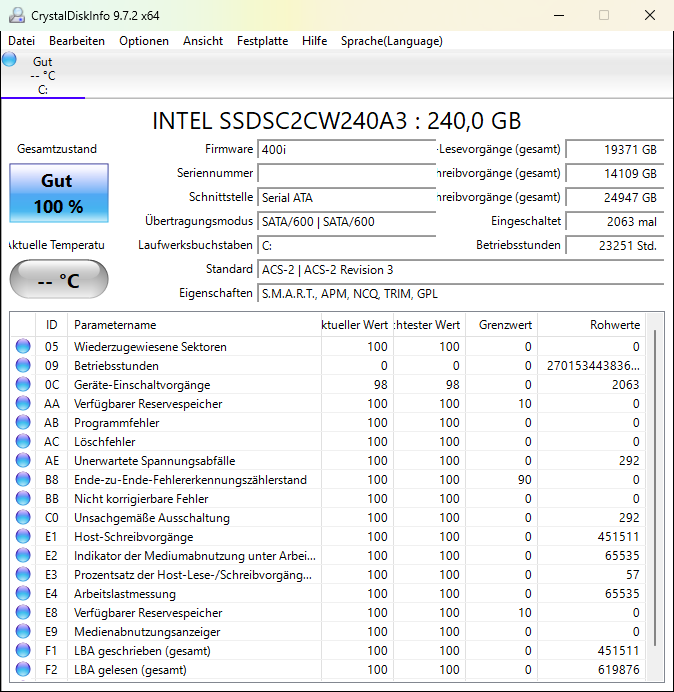Viewport: 674px width, 692px height.
Task: Click raw value 270153443836... in Betriebsstunden row
Action: pos(593,366)
